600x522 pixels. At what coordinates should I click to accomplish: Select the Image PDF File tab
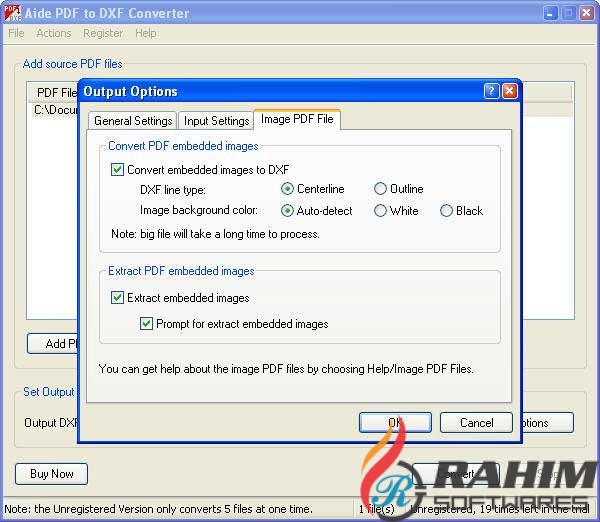coord(297,119)
